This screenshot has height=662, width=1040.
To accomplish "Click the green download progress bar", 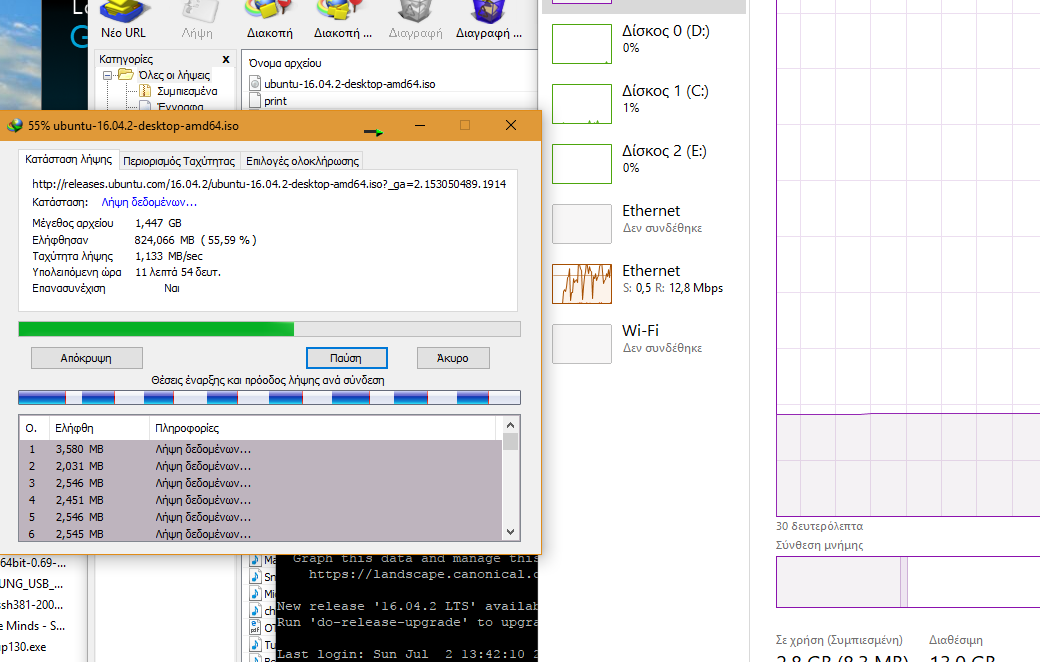I will point(269,329).
